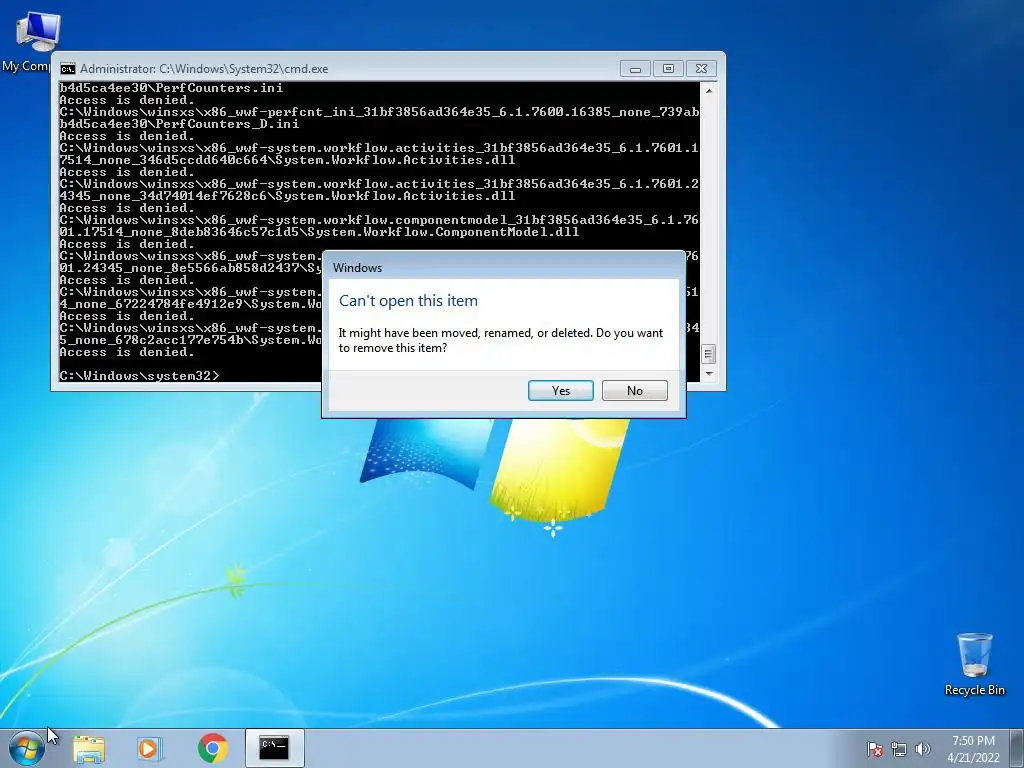Image resolution: width=1024 pixels, height=768 pixels.
Task: Select the Recycle Bin desktop icon
Action: [x=974, y=664]
